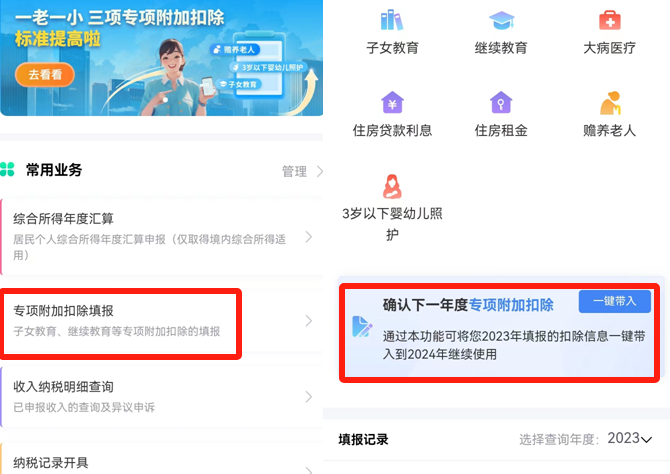Click the green 常用业务 clover icon
Viewport: 670px width, 474px height.
(7, 169)
